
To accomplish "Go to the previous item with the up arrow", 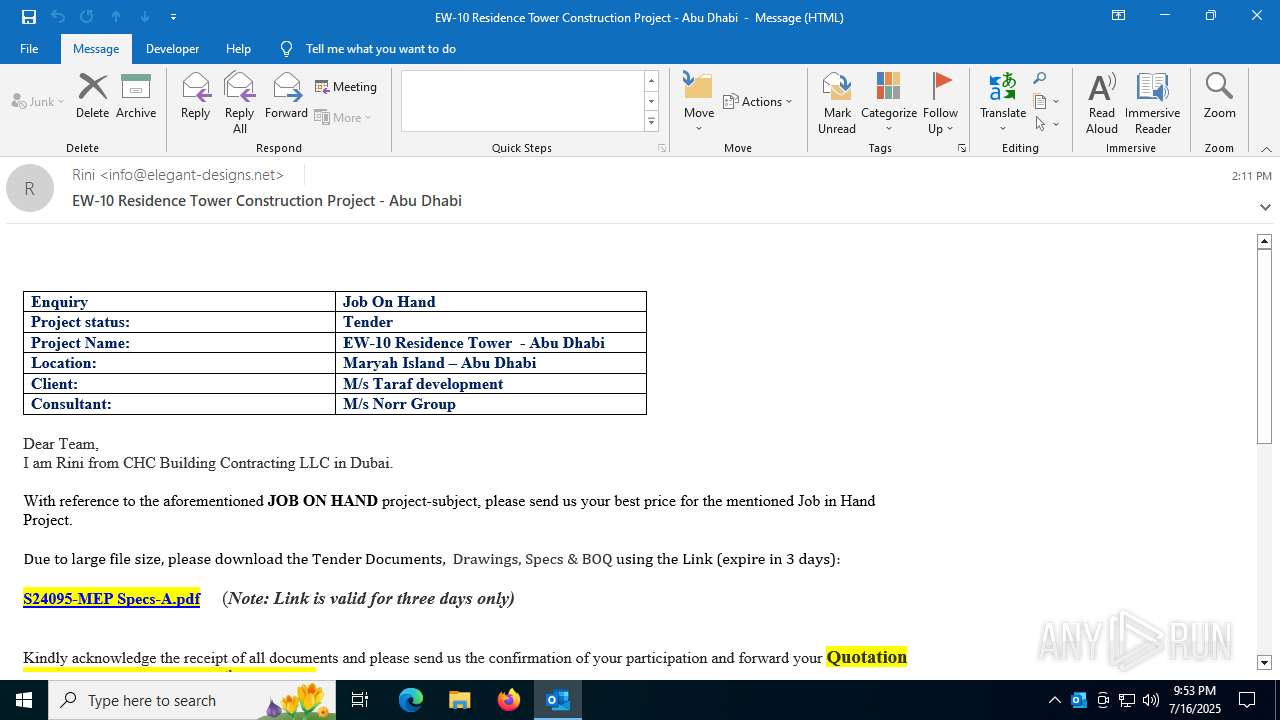I will (x=116, y=17).
